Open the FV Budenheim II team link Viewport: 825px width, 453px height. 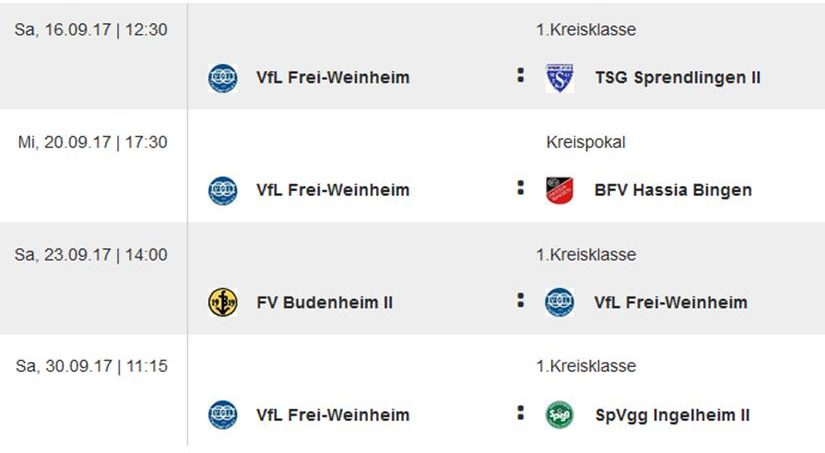(325, 303)
